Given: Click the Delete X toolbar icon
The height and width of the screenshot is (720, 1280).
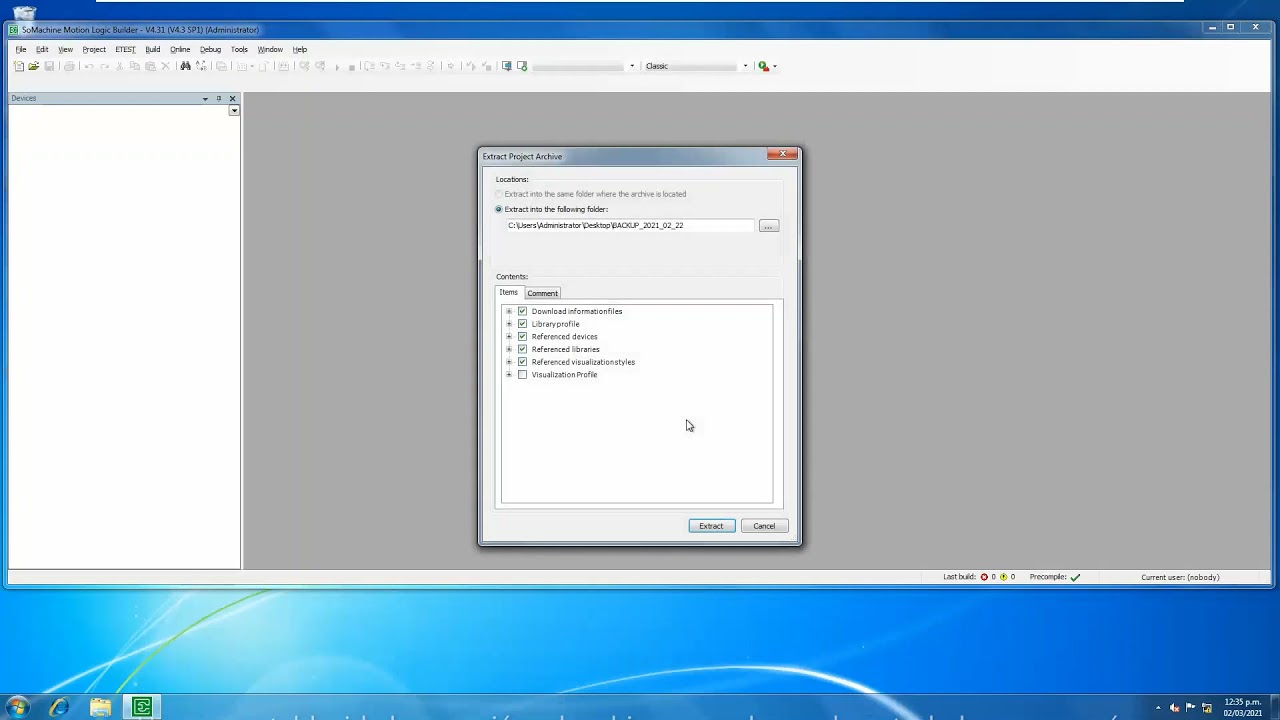Looking at the screenshot, I should (x=166, y=66).
